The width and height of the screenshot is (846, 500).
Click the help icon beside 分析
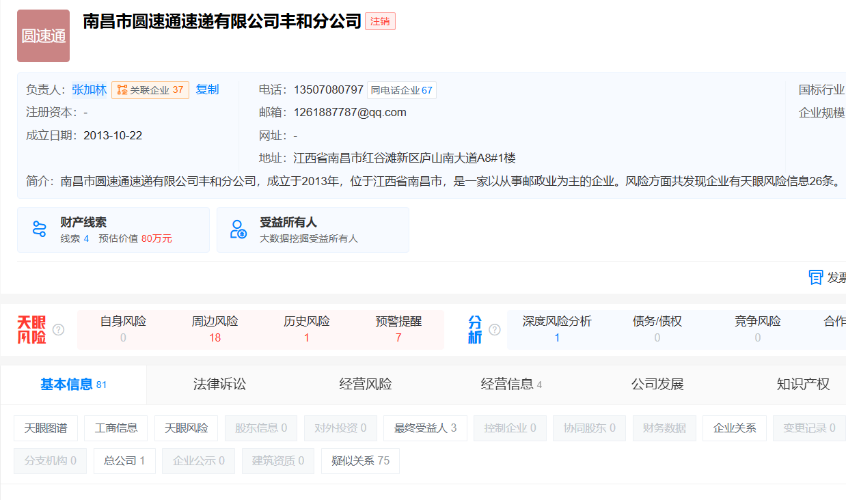pos(495,330)
